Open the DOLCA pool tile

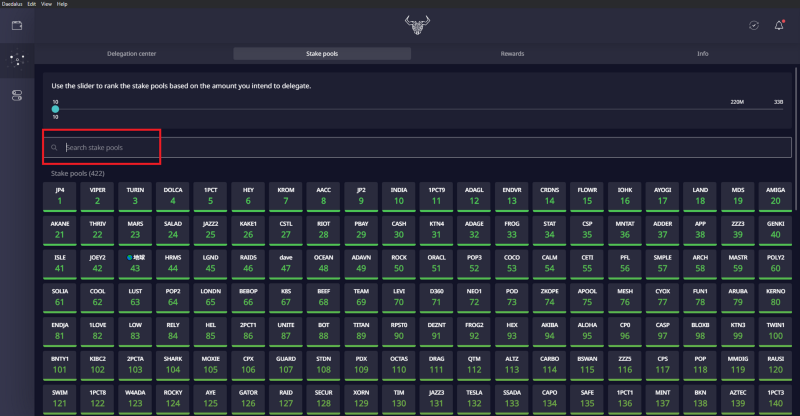(173, 197)
